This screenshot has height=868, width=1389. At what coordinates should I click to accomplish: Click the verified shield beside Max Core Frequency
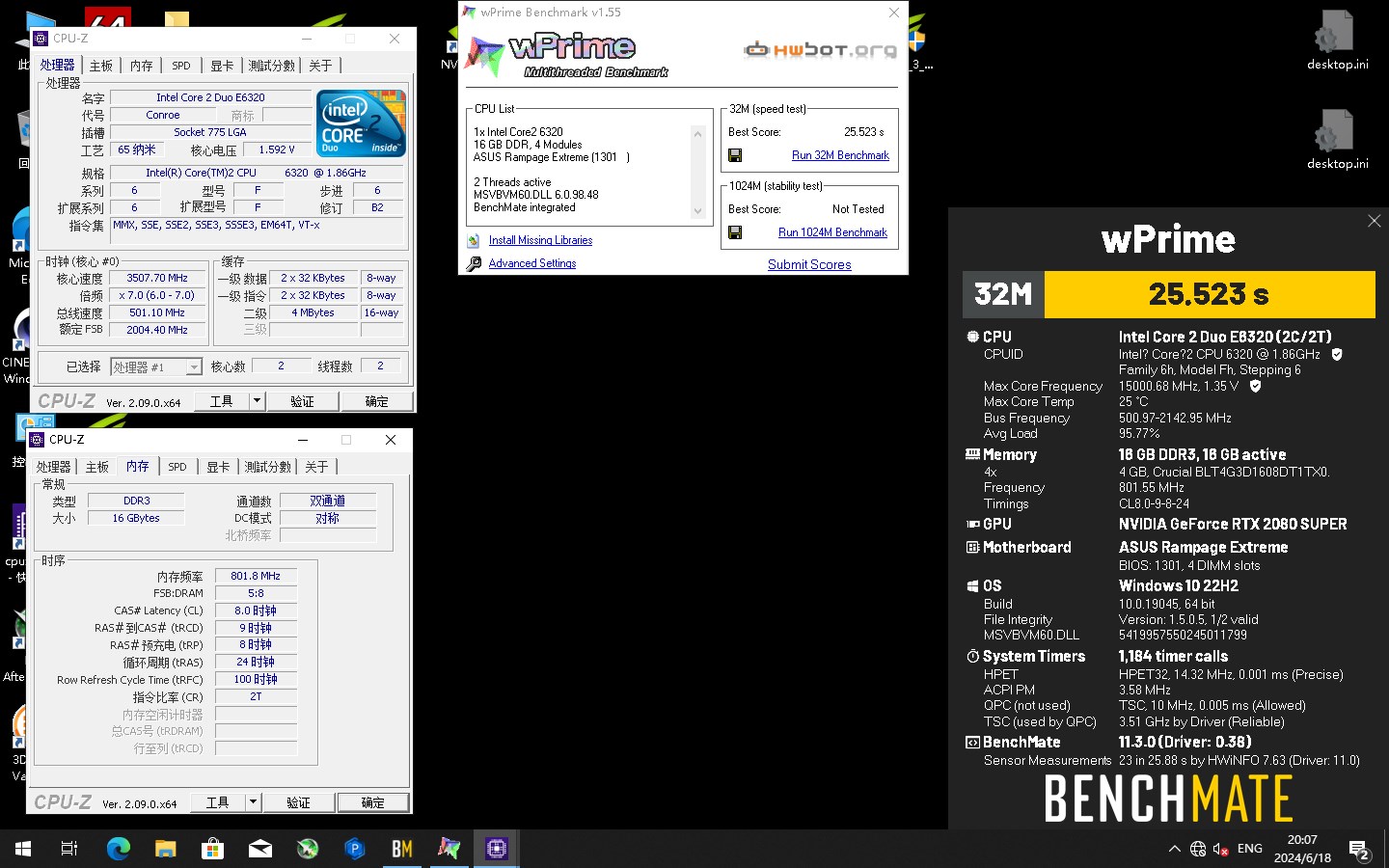[x=1255, y=386]
